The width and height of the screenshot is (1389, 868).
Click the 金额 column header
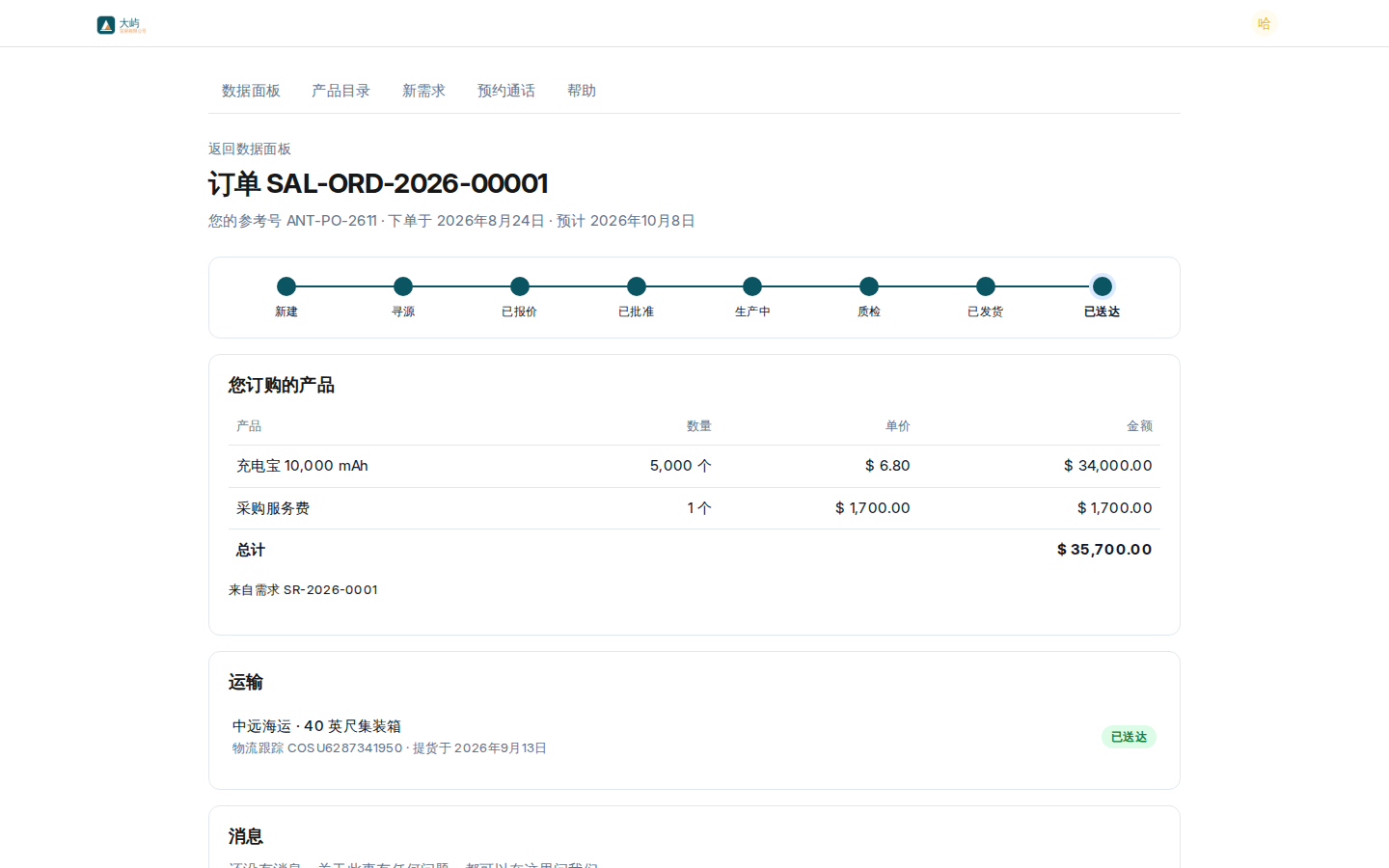(1140, 426)
